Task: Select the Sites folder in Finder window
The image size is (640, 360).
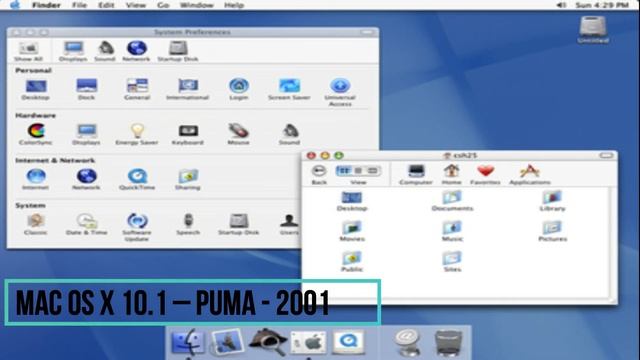Action: pos(452,262)
